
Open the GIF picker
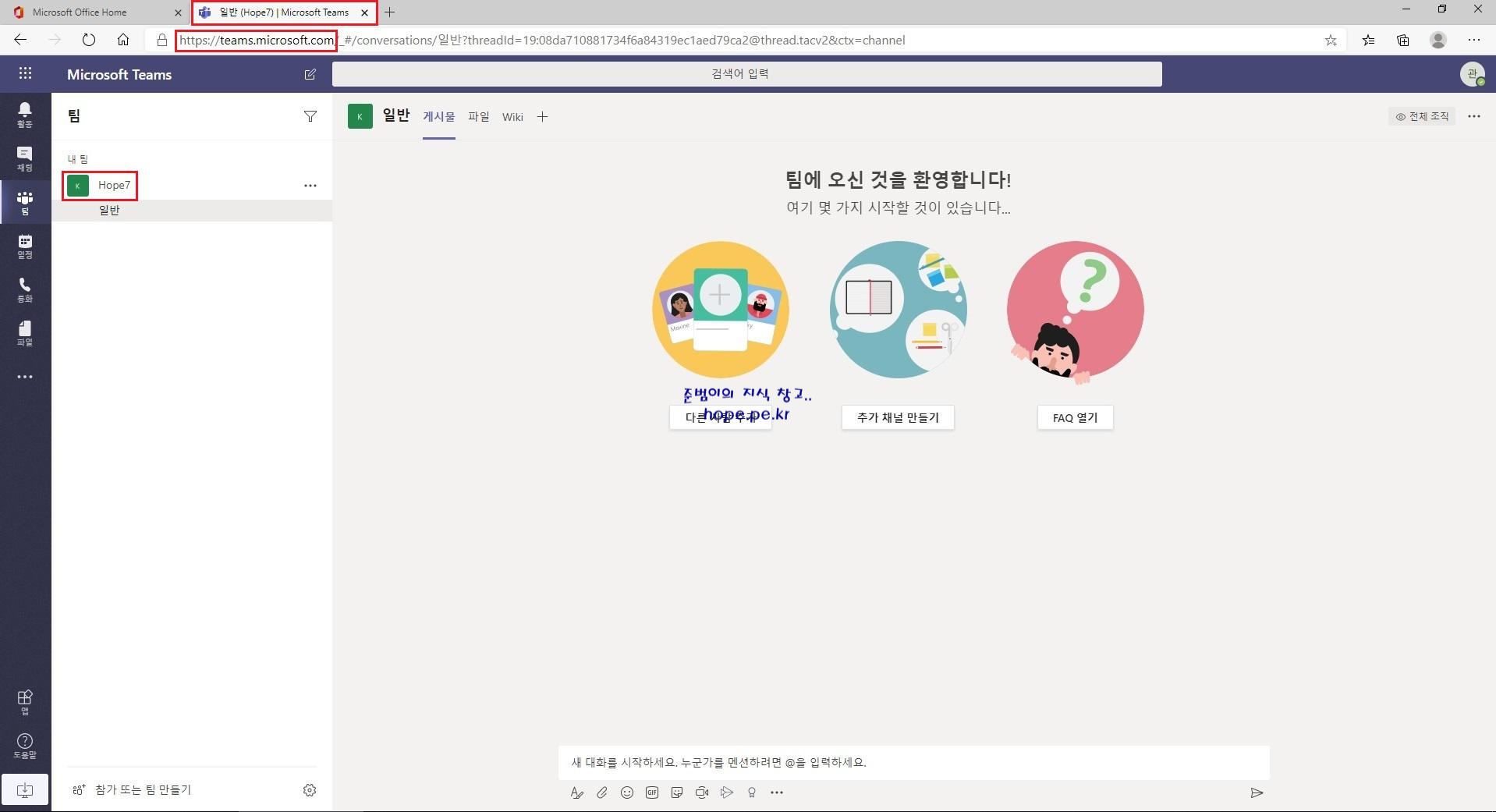(652, 792)
